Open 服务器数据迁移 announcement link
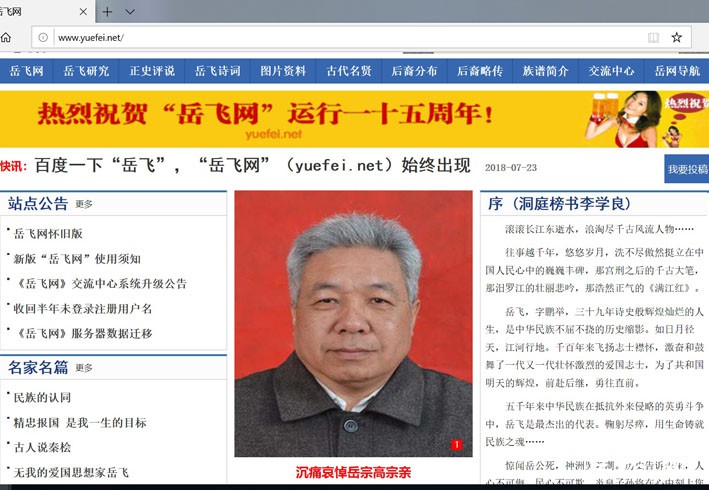The image size is (709, 490). (x=83, y=334)
